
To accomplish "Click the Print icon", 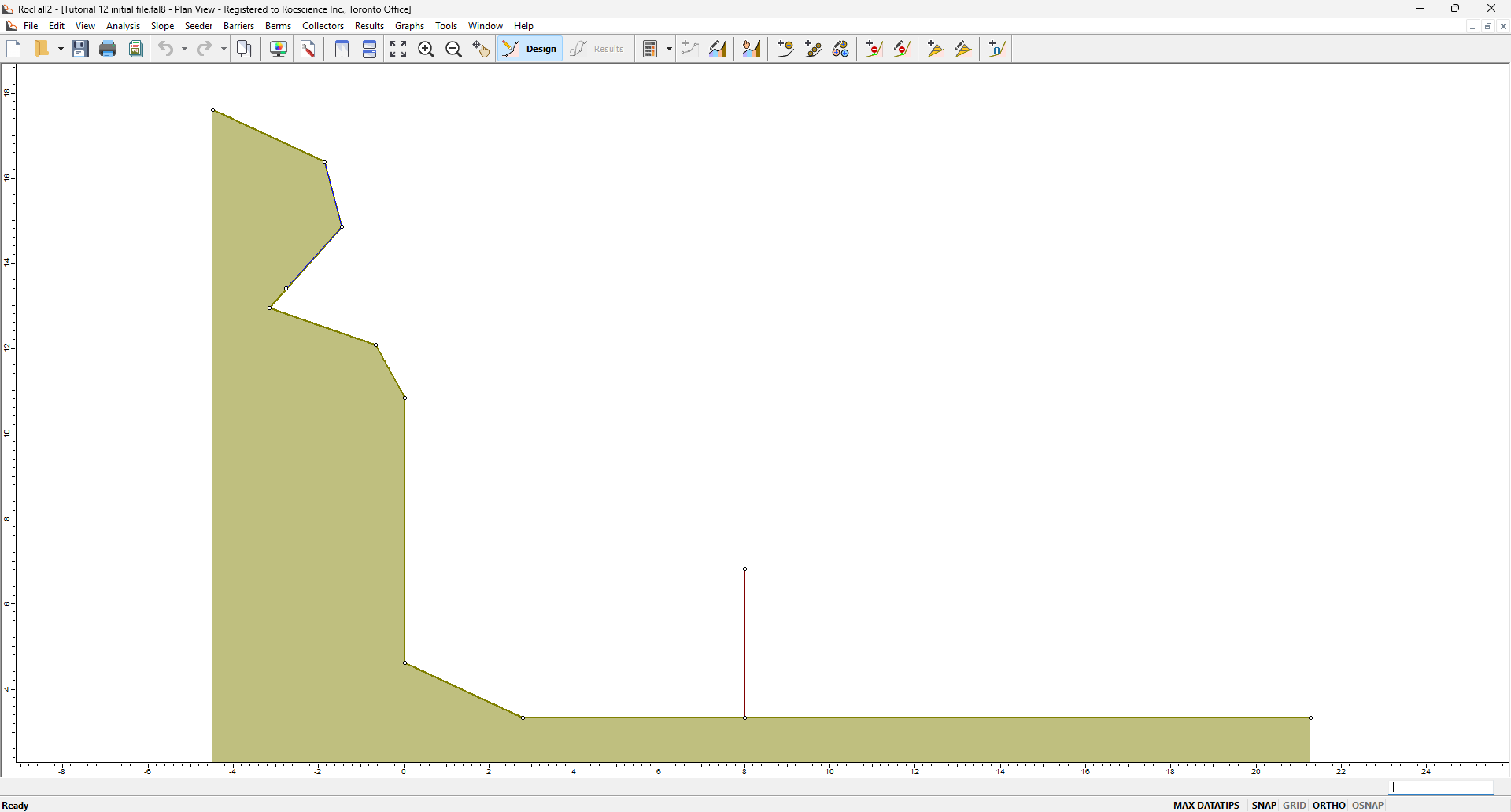I will tap(108, 49).
